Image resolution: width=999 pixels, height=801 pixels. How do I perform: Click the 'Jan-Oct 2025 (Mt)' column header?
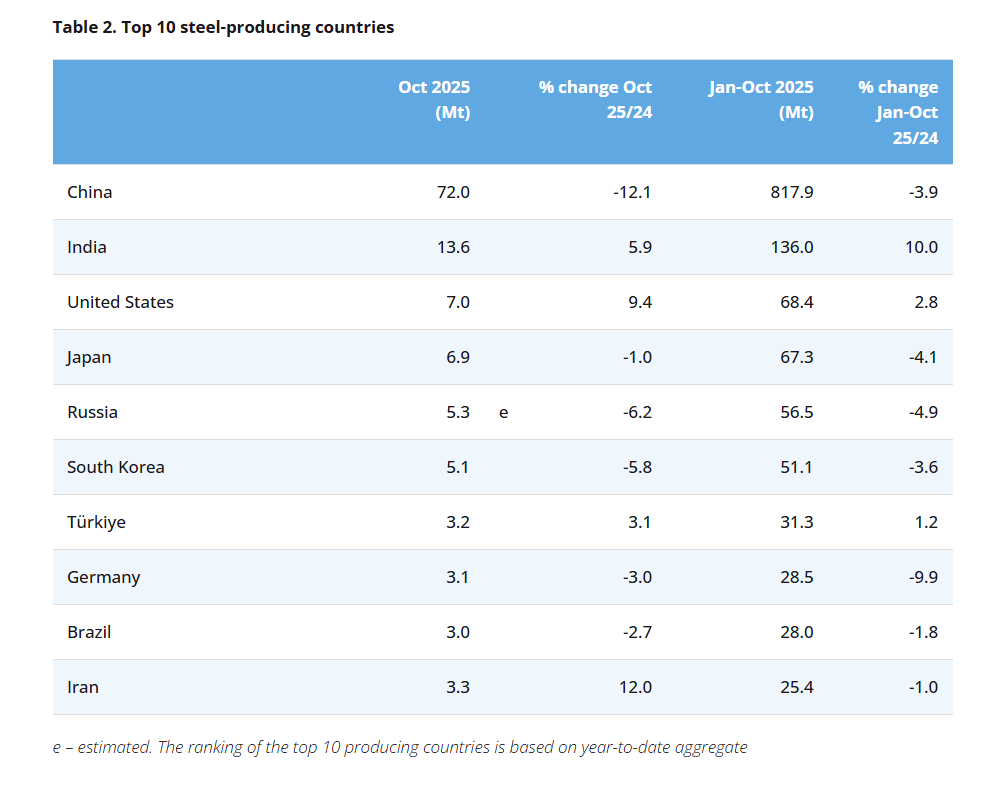point(761,99)
